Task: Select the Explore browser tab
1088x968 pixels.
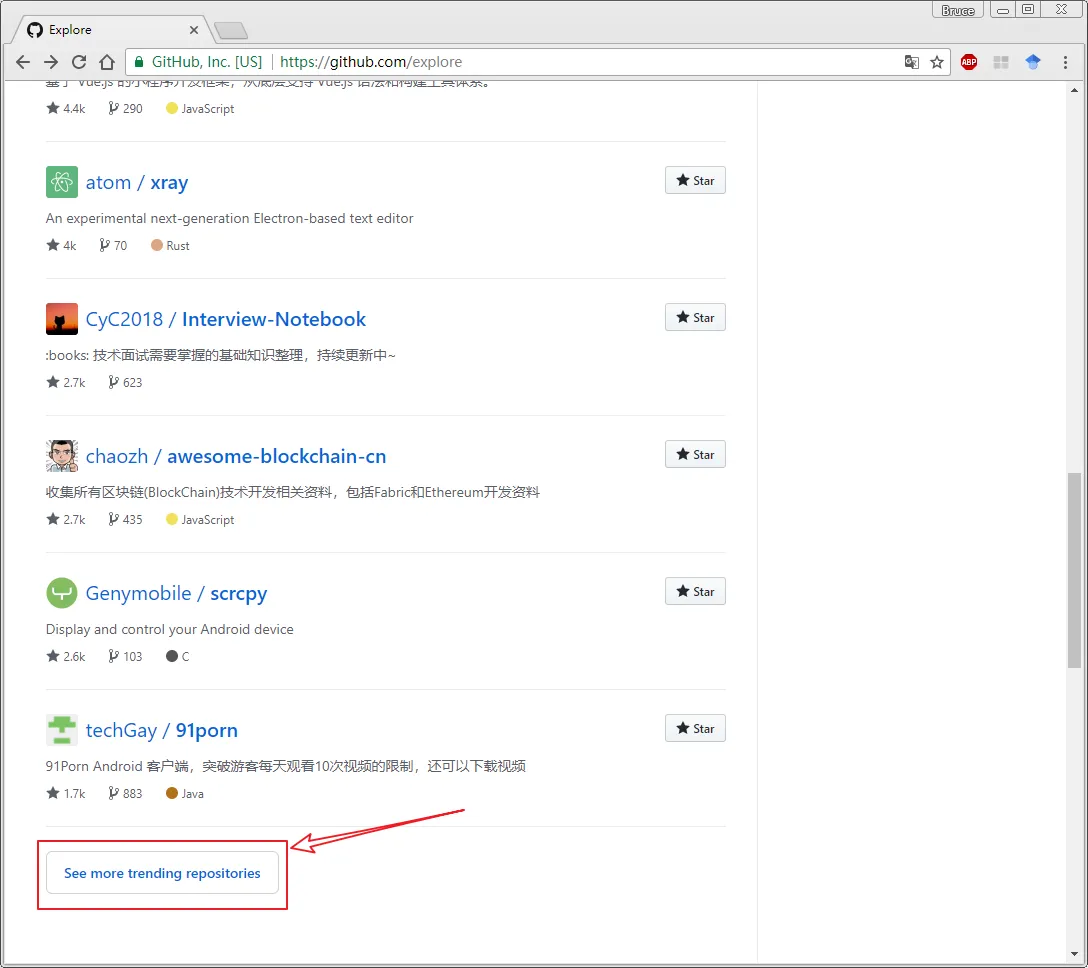Action: tap(110, 30)
